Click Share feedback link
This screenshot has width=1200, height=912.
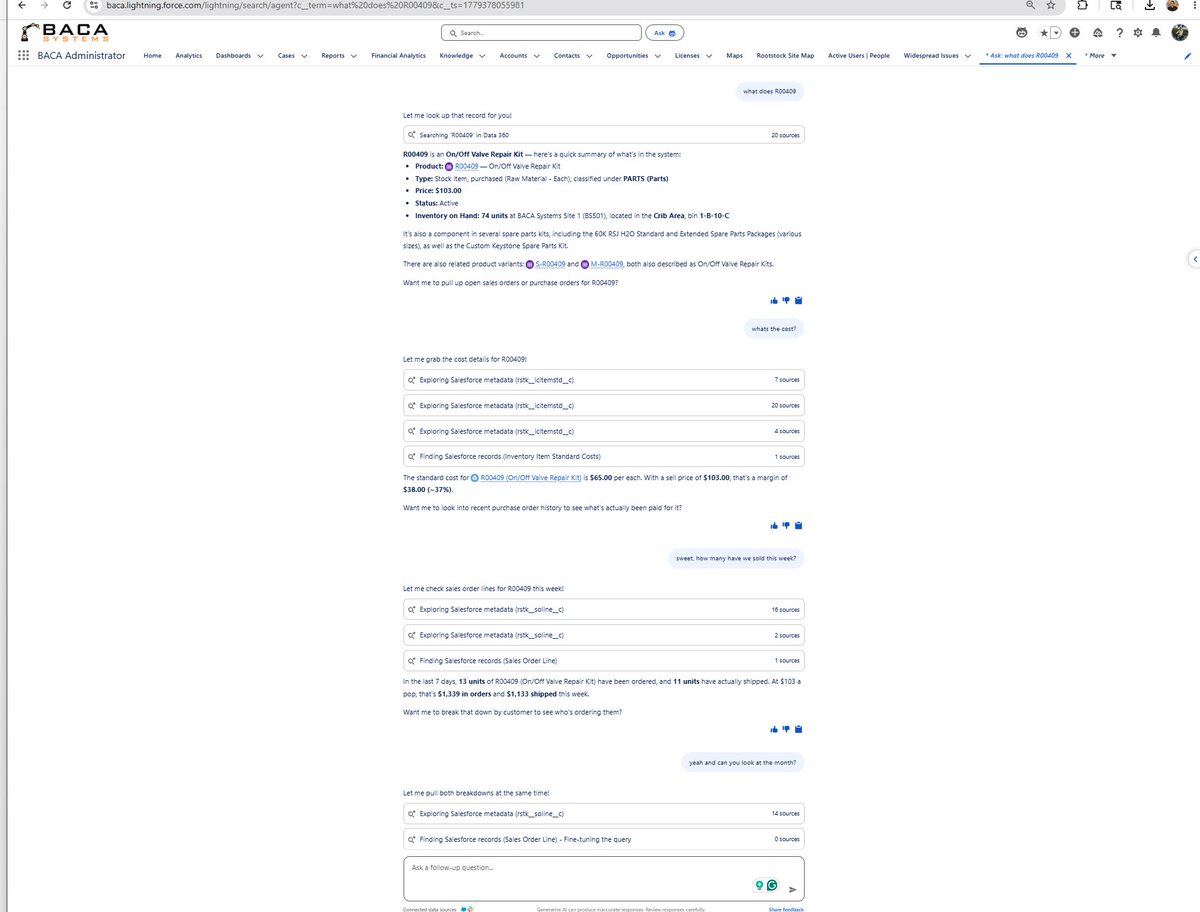coord(786,909)
